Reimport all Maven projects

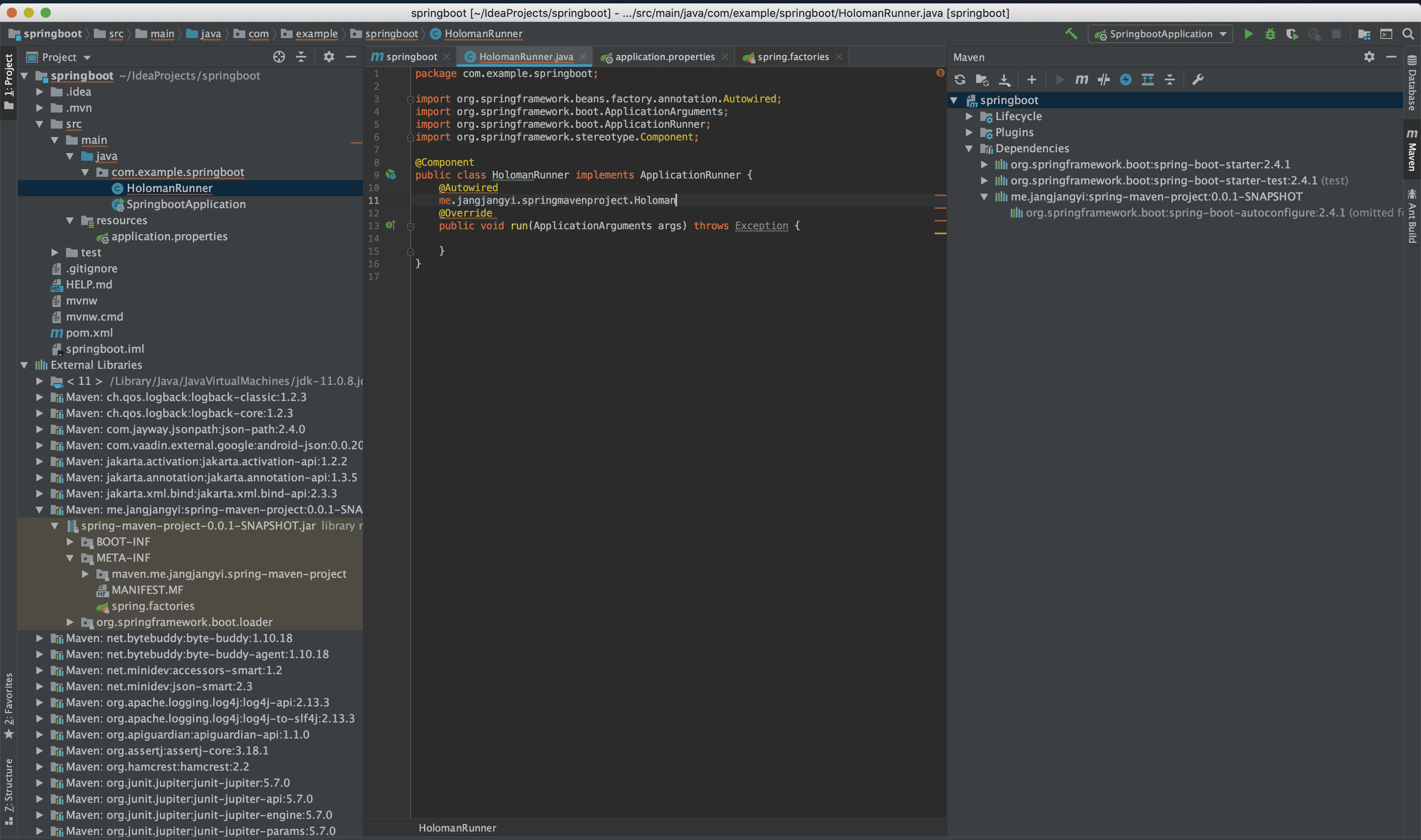click(960, 79)
